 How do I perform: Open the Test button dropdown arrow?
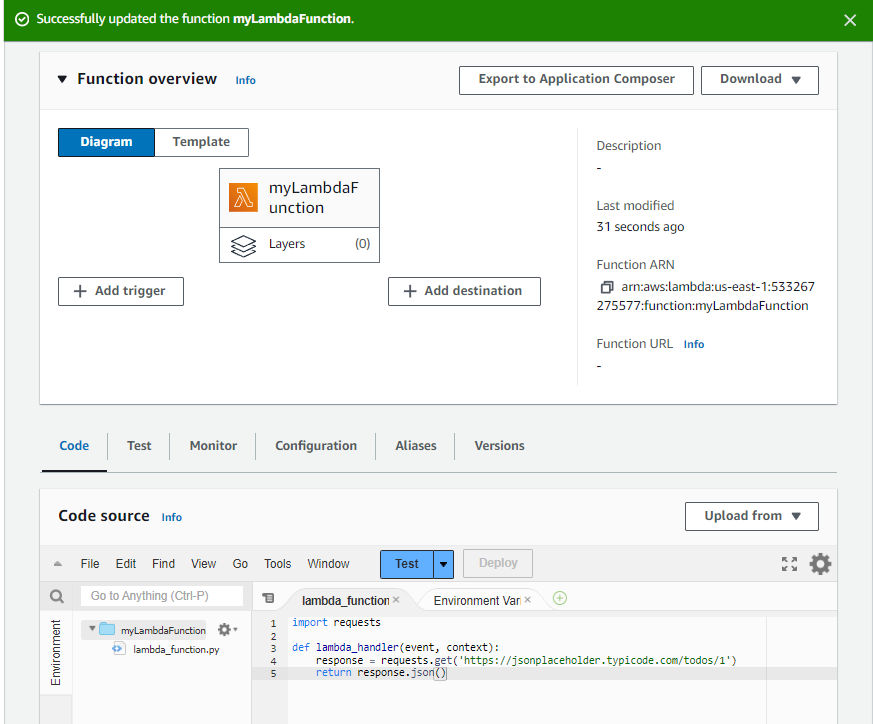tap(444, 564)
